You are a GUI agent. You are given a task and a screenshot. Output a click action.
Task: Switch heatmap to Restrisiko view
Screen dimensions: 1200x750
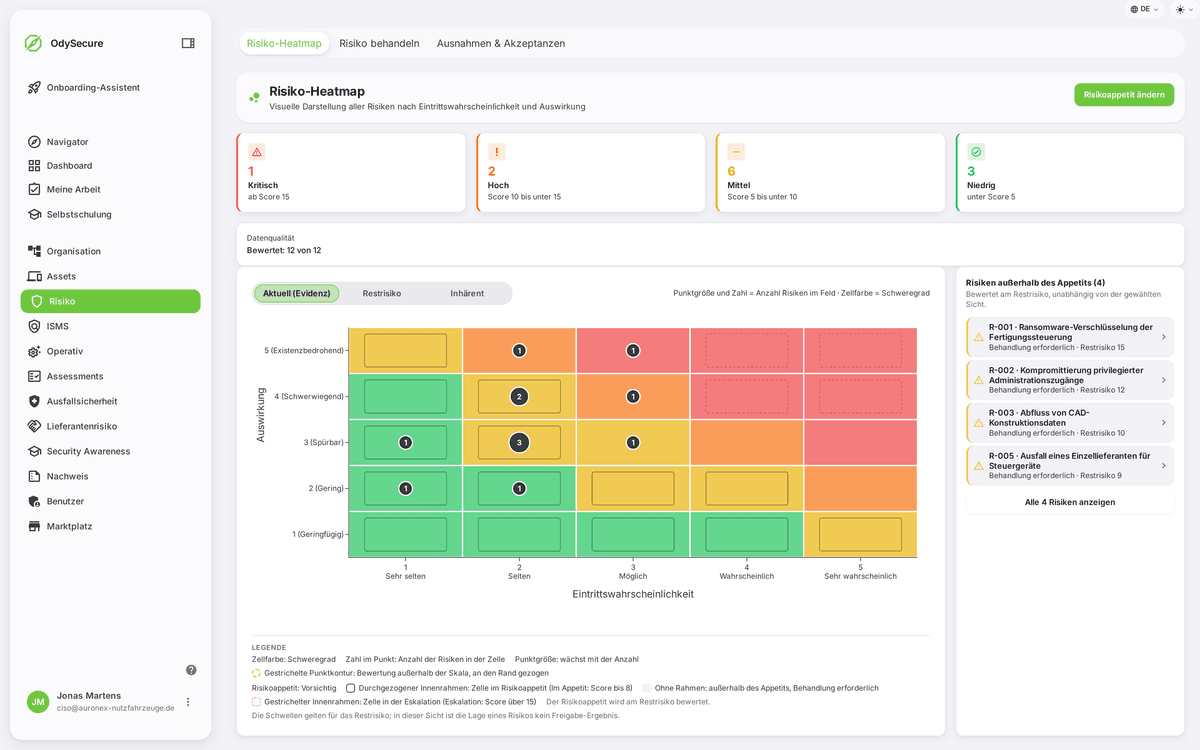[382, 293]
